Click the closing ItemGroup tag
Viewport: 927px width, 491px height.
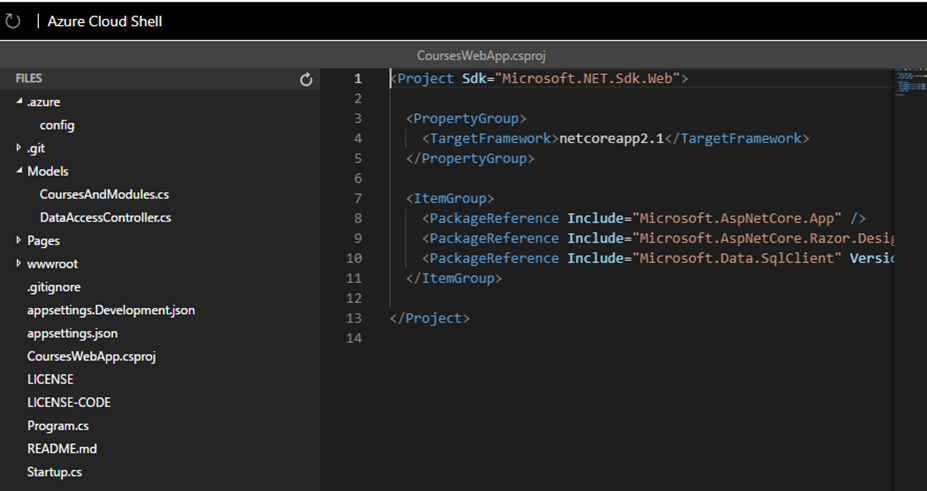[x=454, y=278]
